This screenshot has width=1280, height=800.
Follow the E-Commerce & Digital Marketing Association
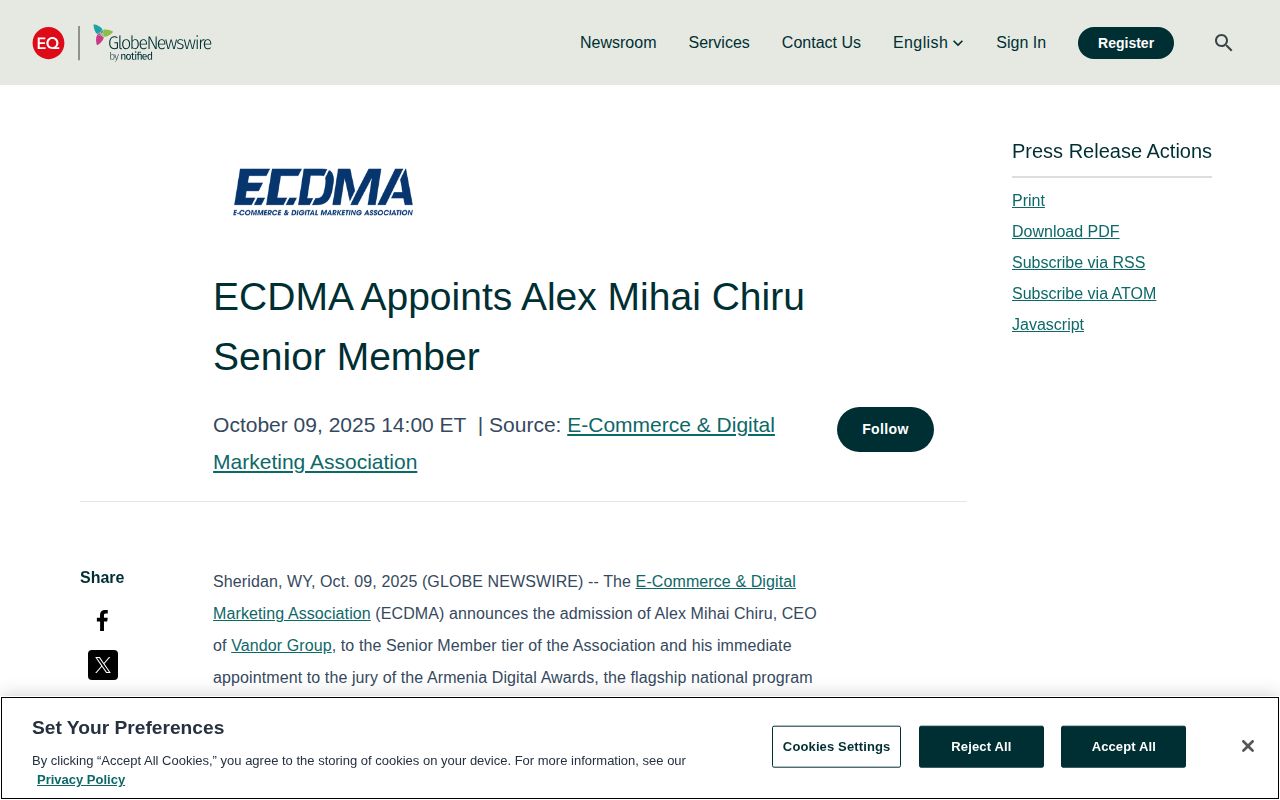point(884,429)
